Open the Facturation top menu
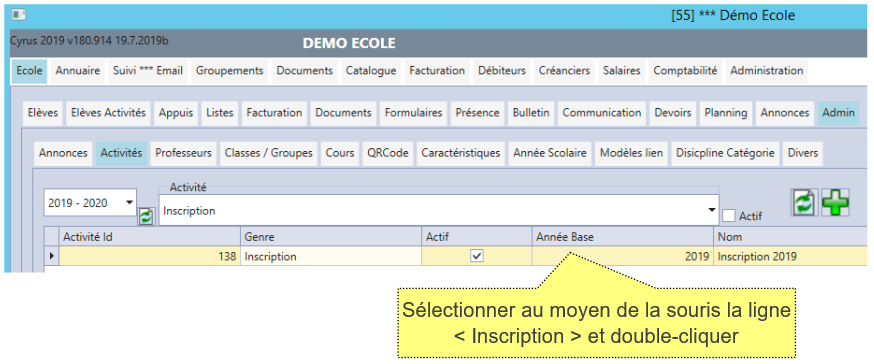This screenshot has width=874, height=364. coord(437,71)
